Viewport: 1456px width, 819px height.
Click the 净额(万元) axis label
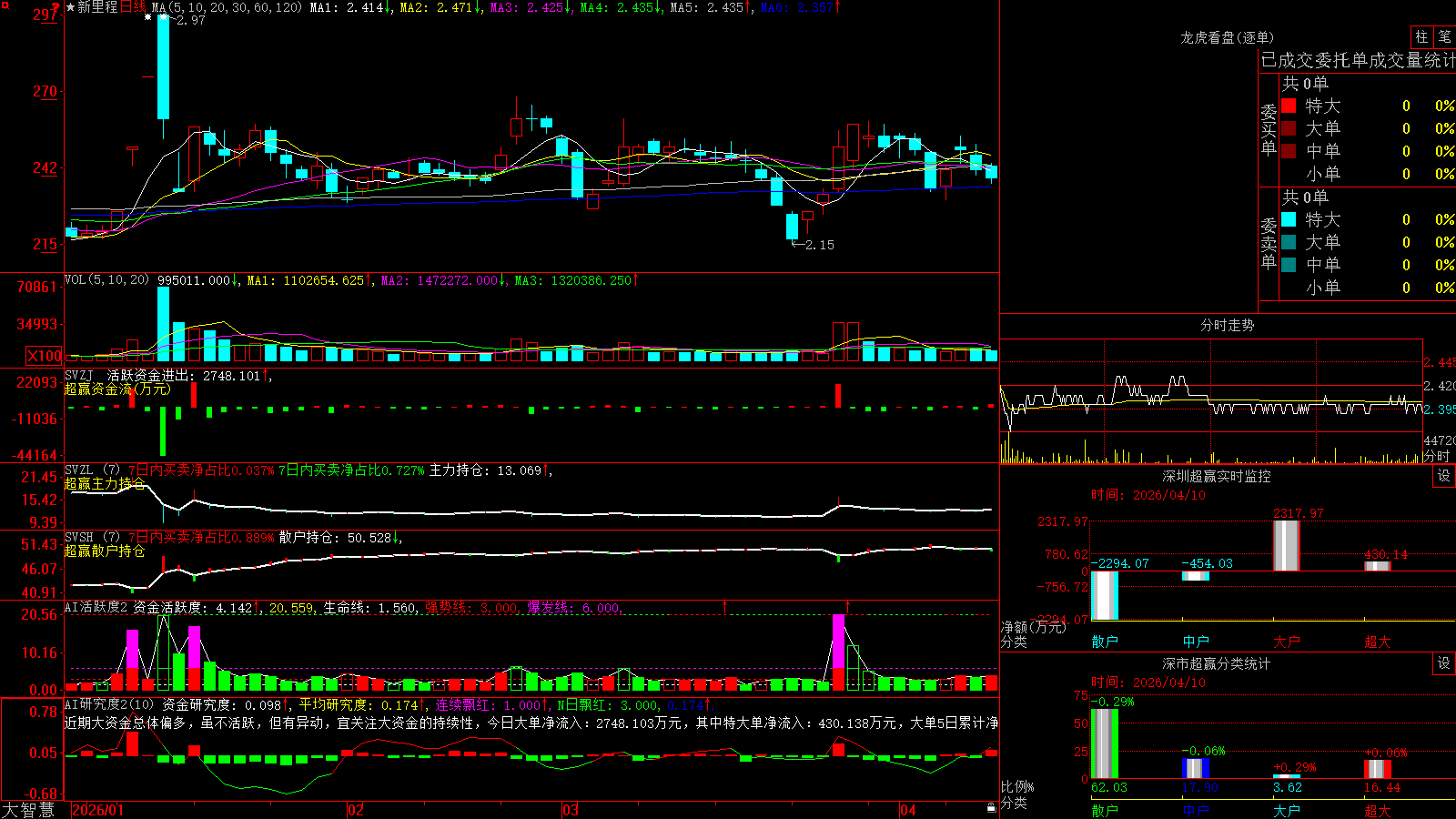click(x=1033, y=627)
